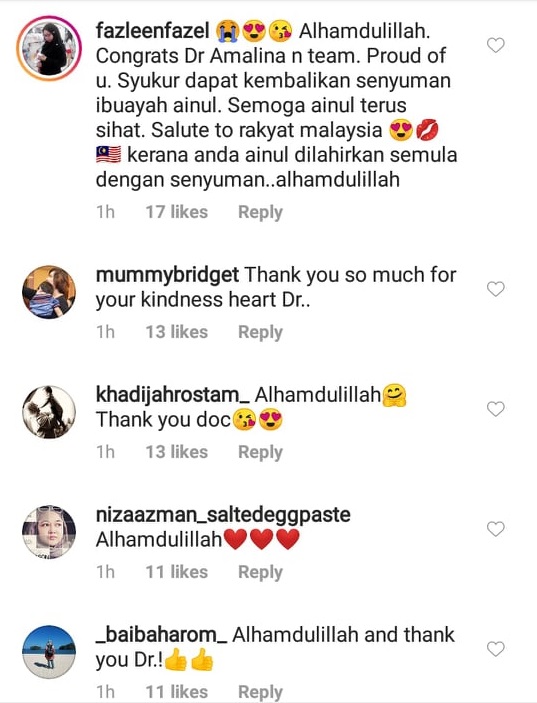
Task: Open mummybridget's profile avatar
Action: coord(49,292)
